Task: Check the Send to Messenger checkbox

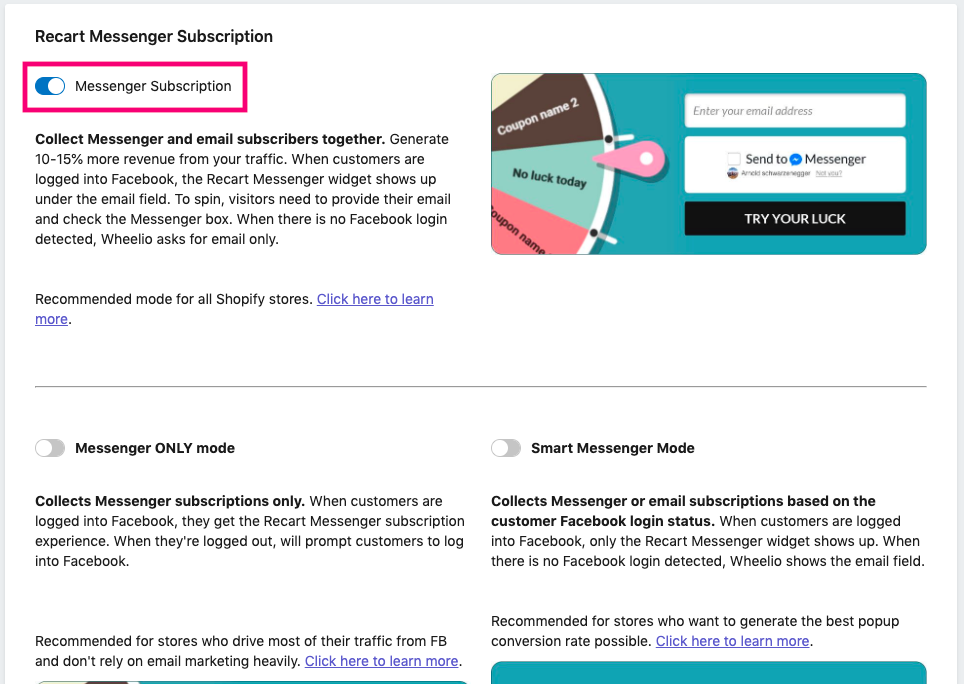Action: [734, 159]
